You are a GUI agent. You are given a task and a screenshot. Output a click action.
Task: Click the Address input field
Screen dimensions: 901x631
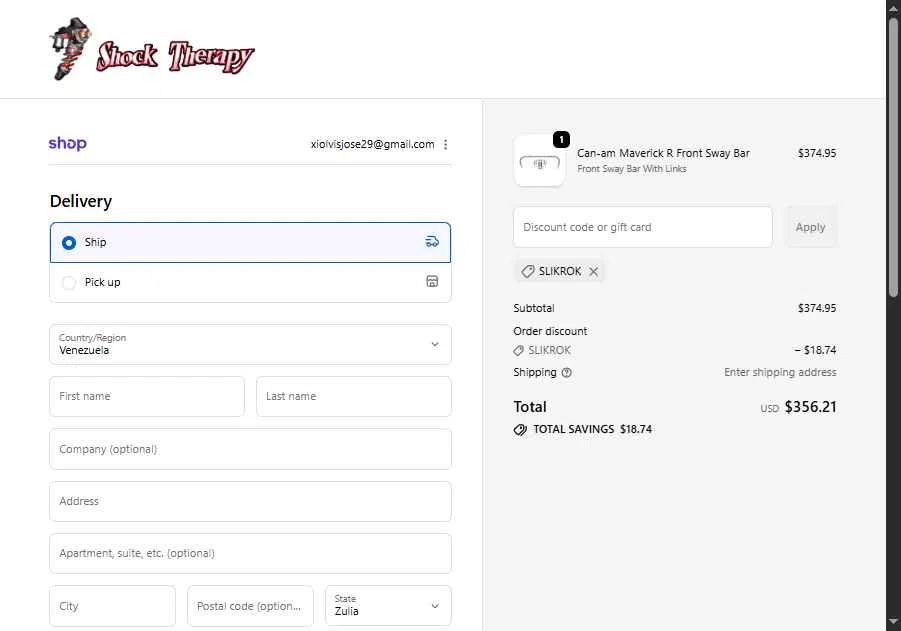(x=251, y=501)
